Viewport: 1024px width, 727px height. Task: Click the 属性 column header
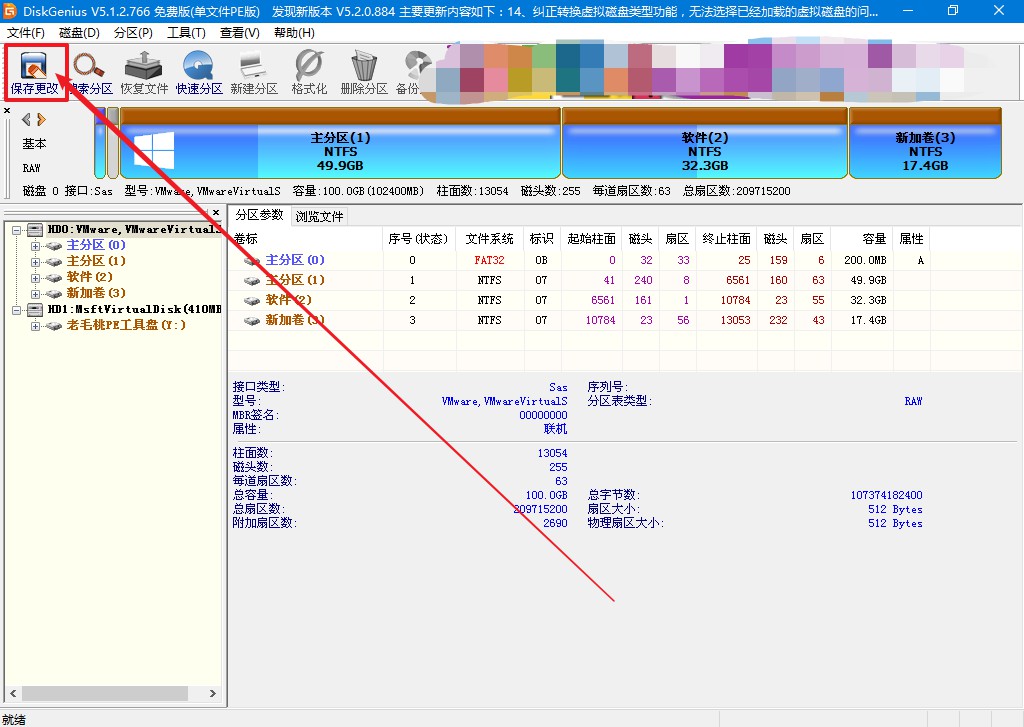coord(911,239)
